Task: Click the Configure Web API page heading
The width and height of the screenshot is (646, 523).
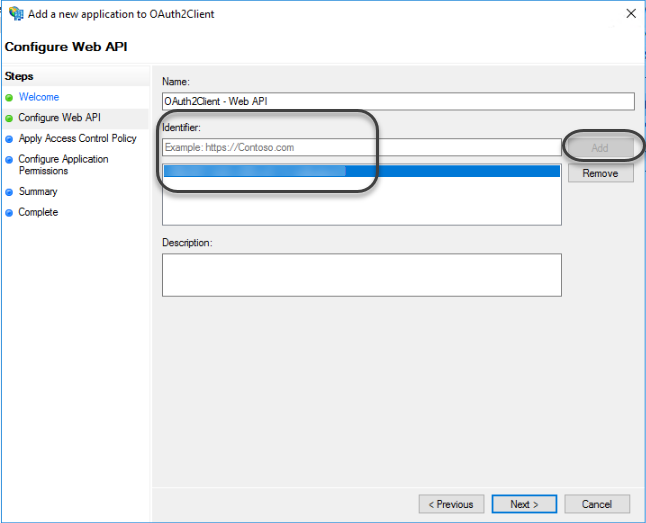Action: 66,47
